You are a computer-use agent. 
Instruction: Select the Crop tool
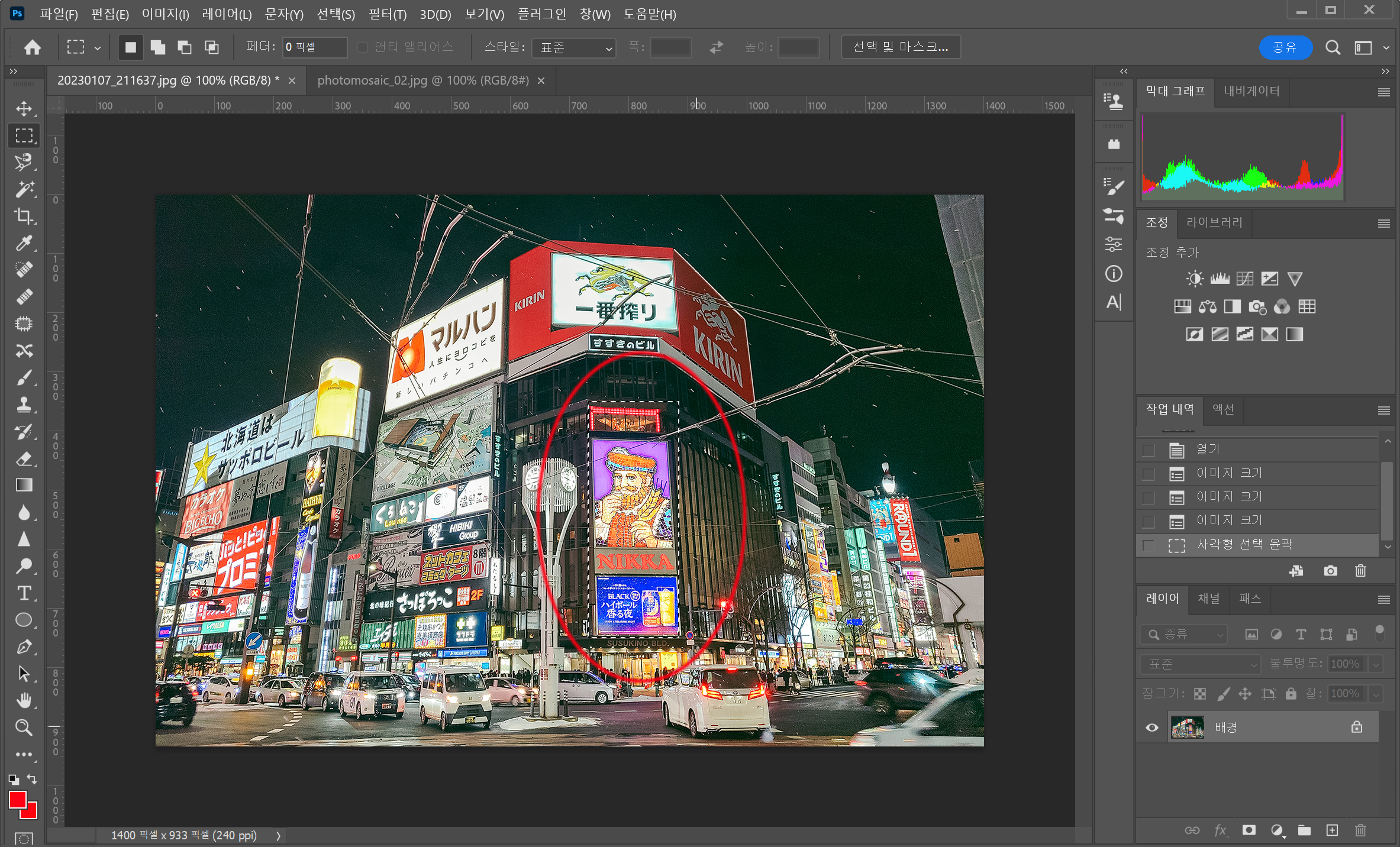tap(24, 216)
